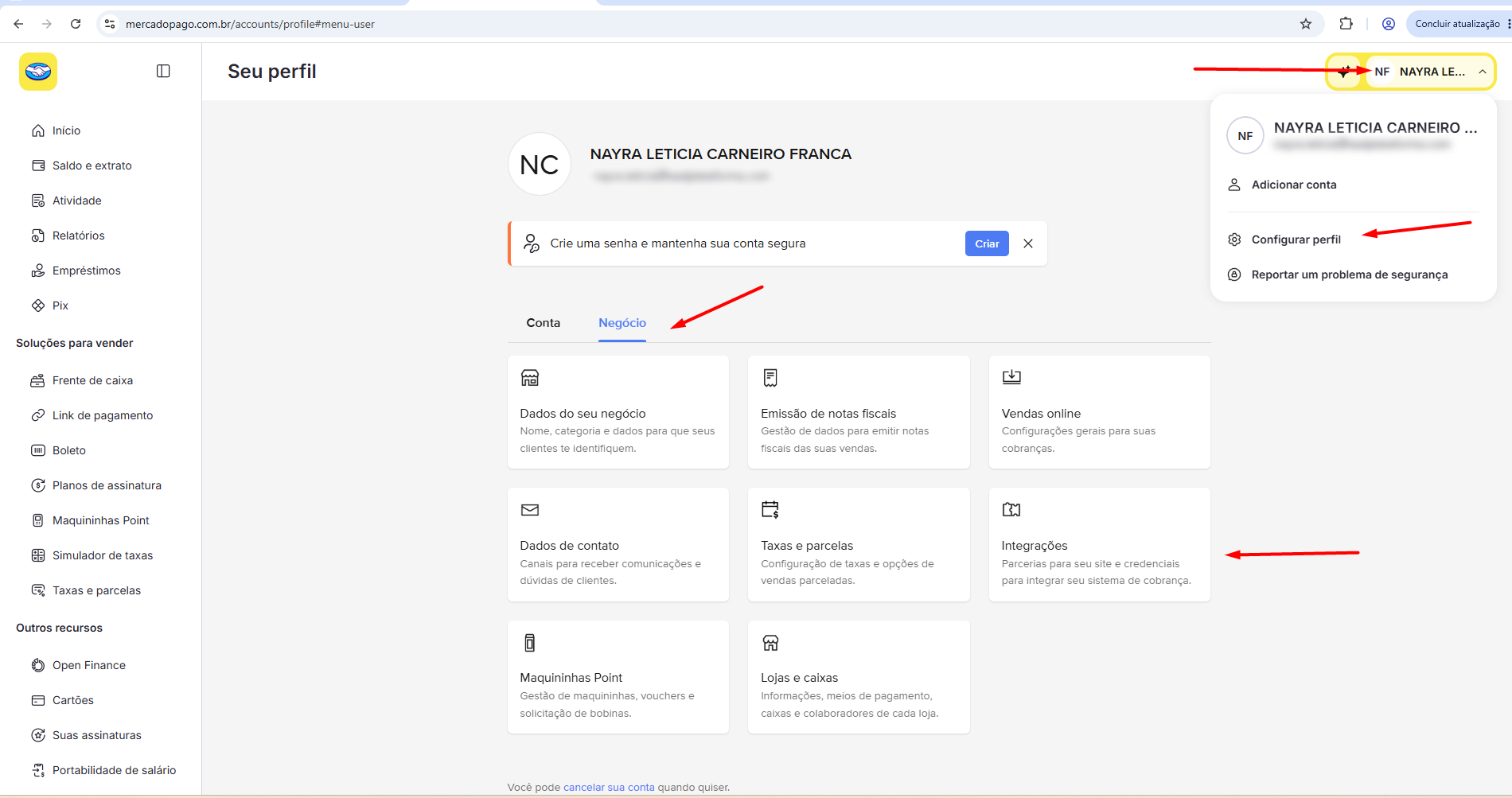
Task: Open Link de pagamento page
Action: pos(103,415)
